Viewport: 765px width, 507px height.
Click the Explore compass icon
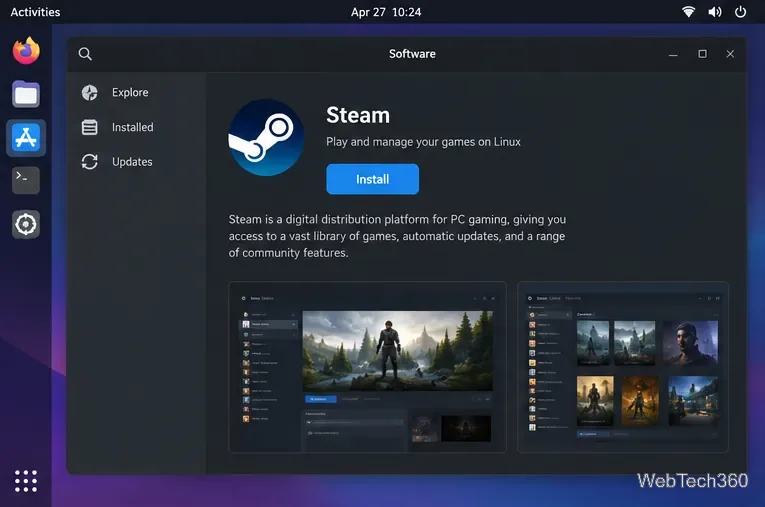point(89,93)
